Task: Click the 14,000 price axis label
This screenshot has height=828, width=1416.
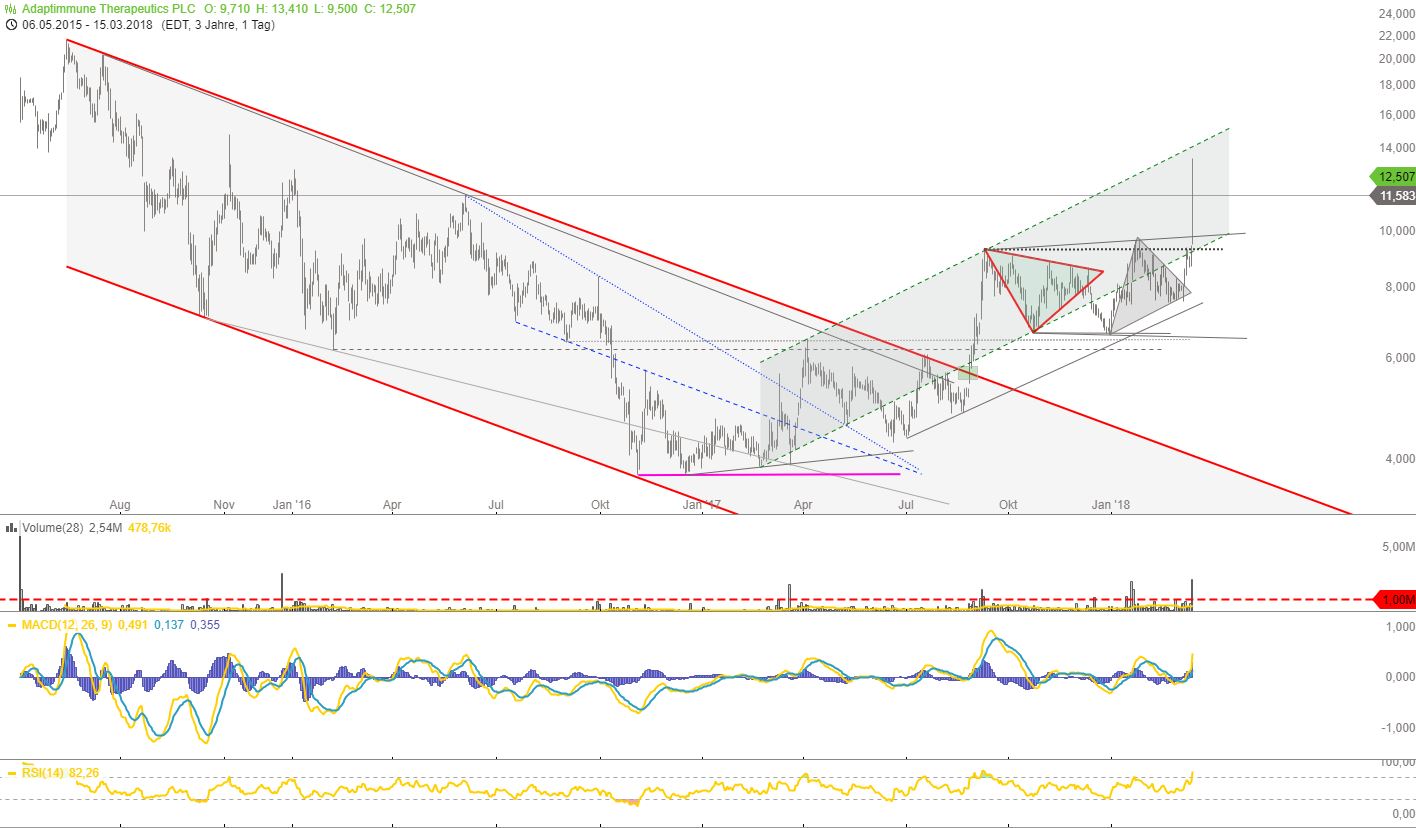Action: coord(1397,148)
